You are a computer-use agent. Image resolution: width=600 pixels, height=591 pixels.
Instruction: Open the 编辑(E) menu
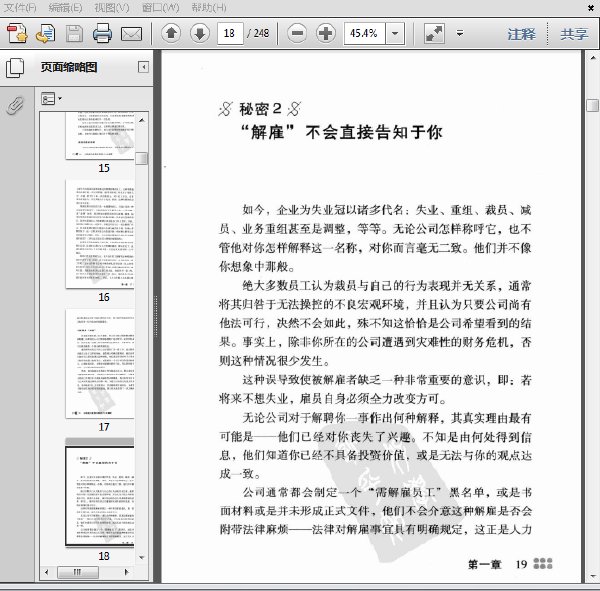65,7
